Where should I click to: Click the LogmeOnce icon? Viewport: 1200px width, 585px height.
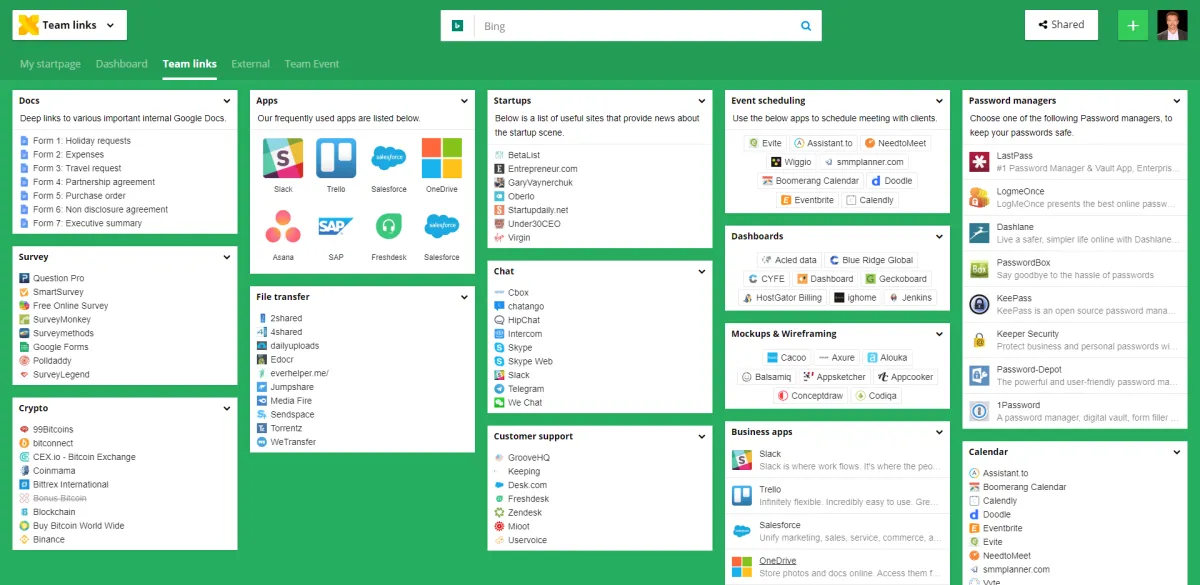pyautogui.click(x=979, y=197)
